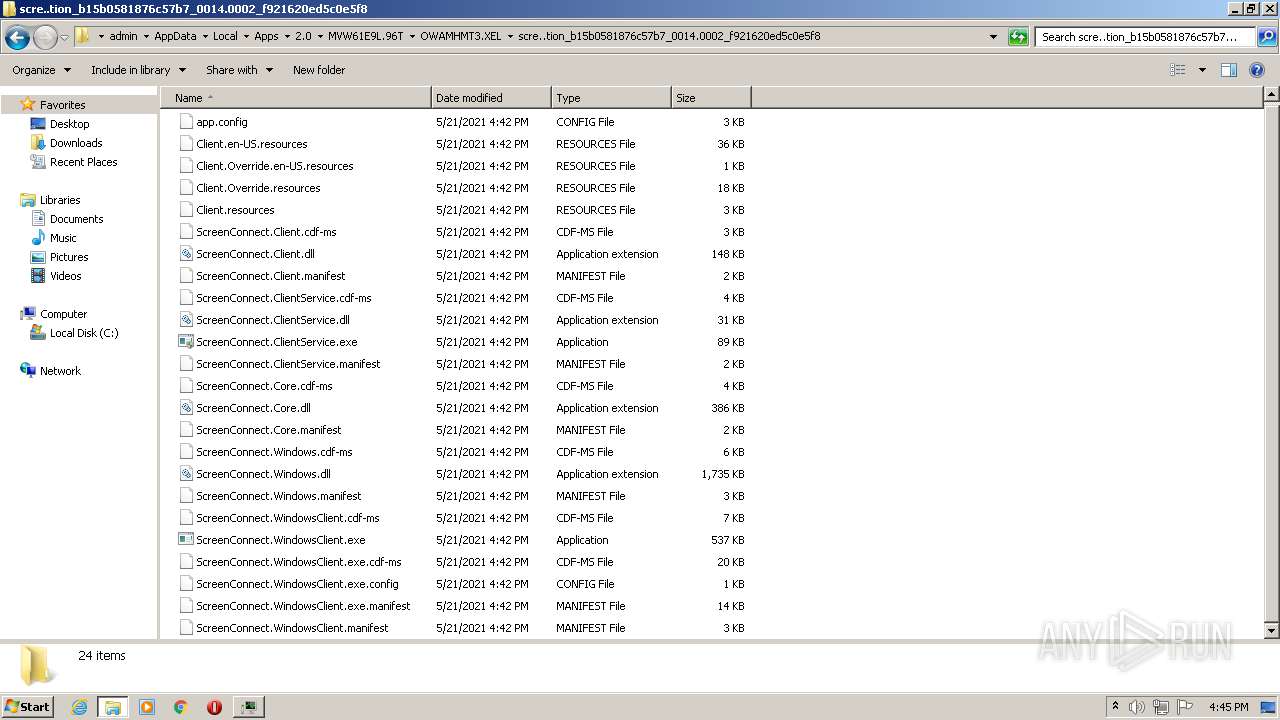Open Videos library in sidebar
This screenshot has width=1280, height=720.
65,276
